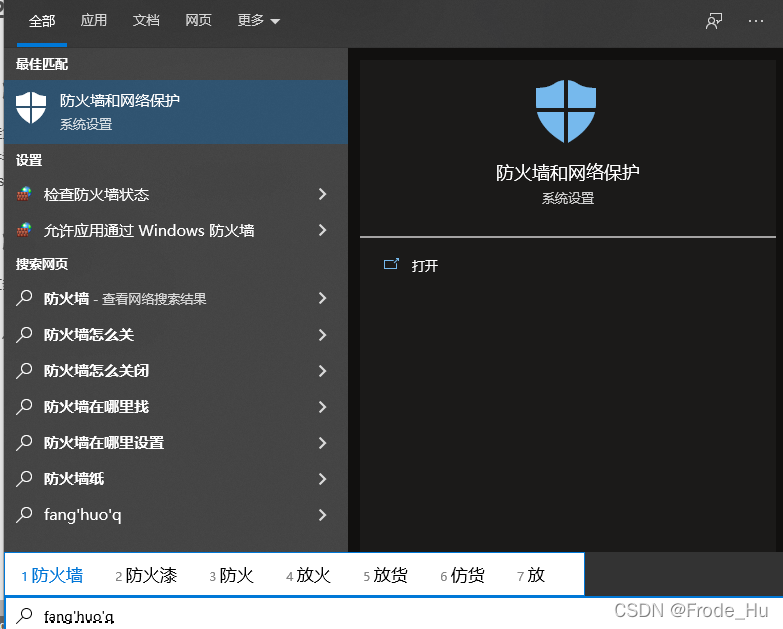Image resolution: width=783 pixels, height=629 pixels.
Task: Switch to the 网页 tab
Action: click(x=198, y=20)
